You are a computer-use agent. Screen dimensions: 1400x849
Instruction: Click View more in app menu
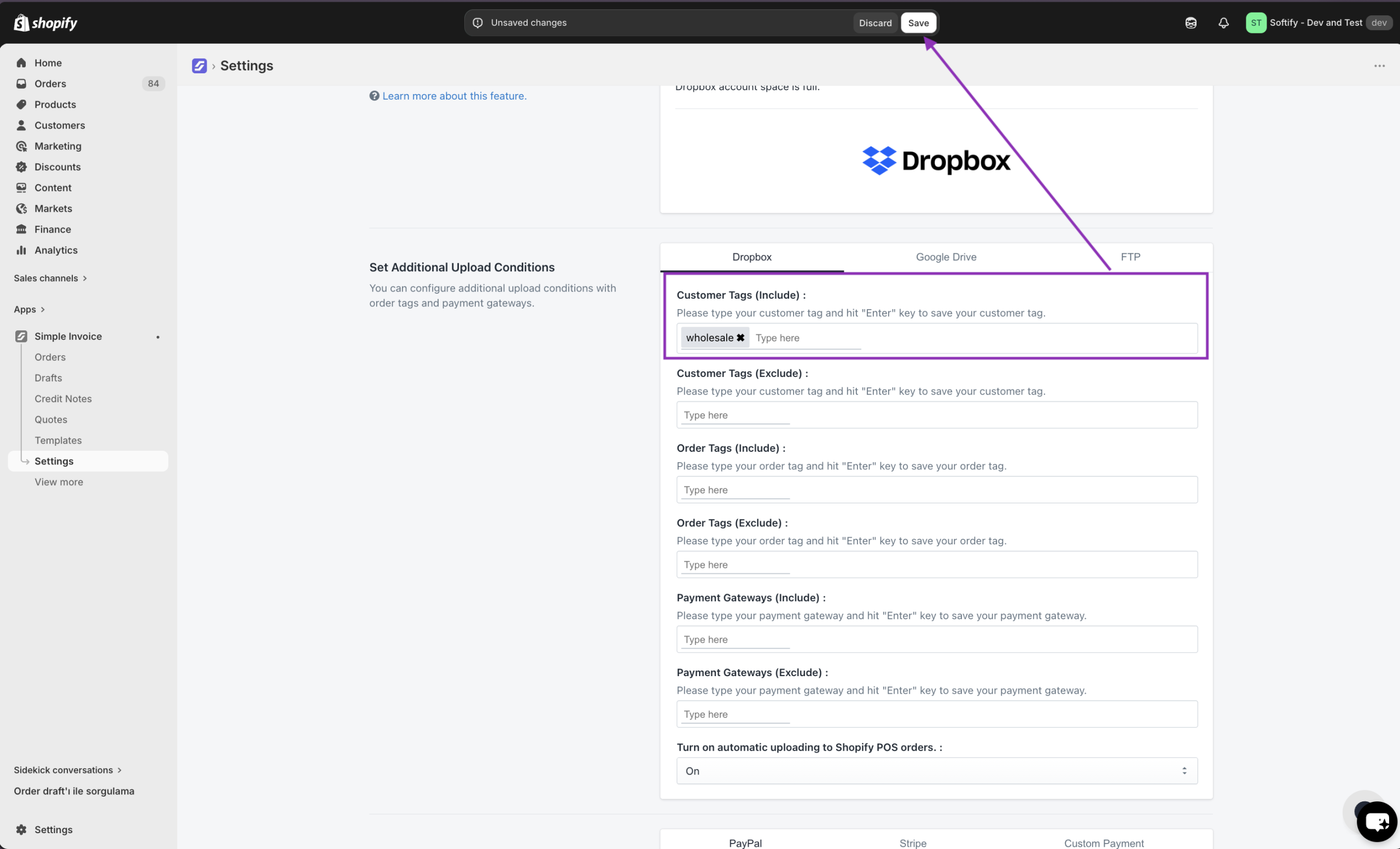59,482
